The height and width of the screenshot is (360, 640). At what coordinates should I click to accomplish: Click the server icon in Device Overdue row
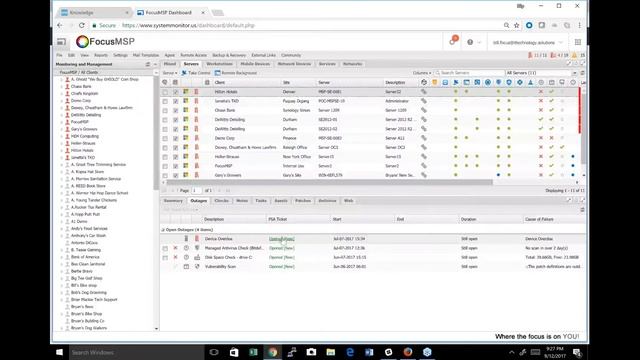tap(186, 238)
